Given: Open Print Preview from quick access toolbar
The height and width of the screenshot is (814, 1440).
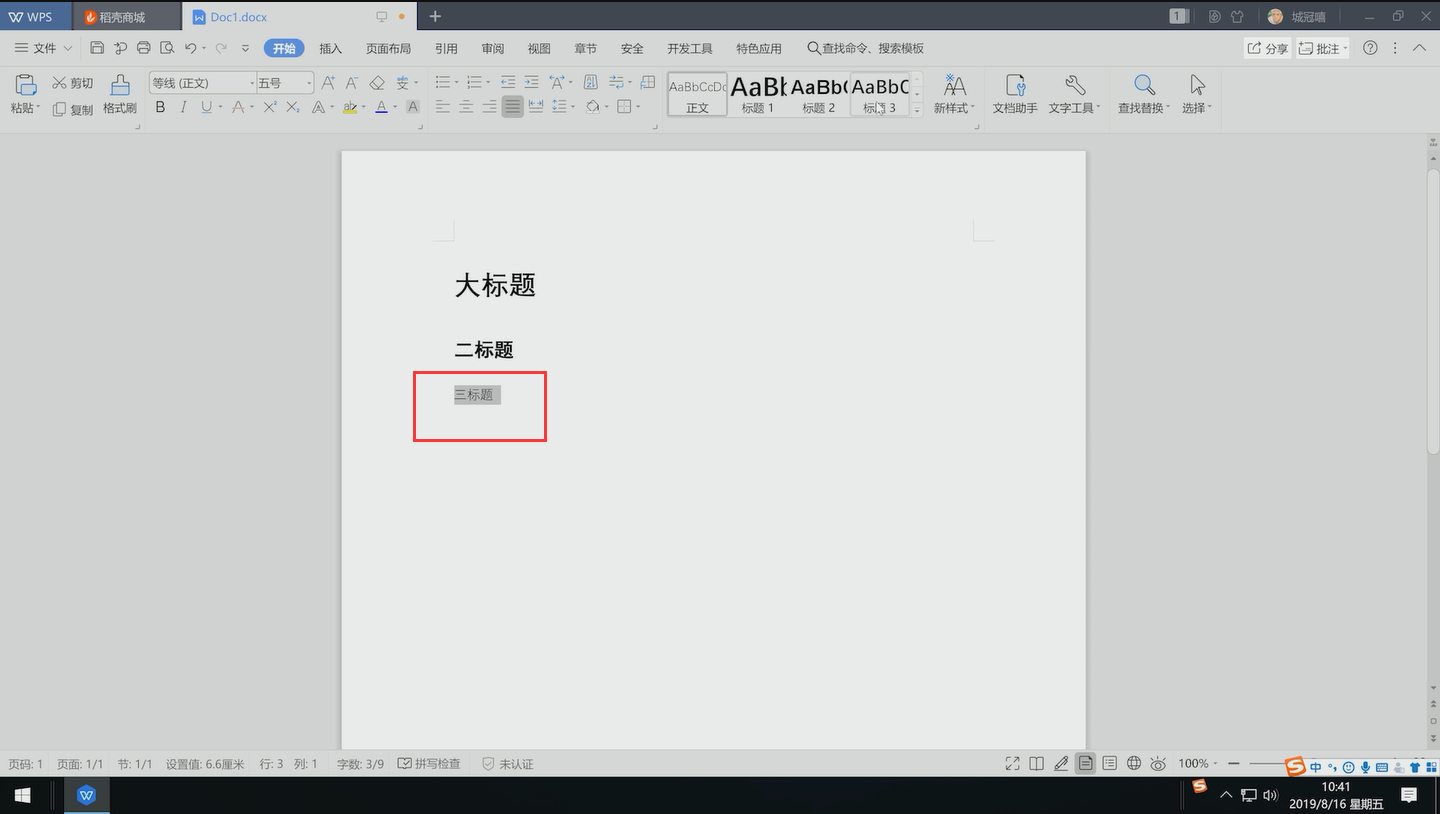Looking at the screenshot, I should pyautogui.click(x=167, y=48).
